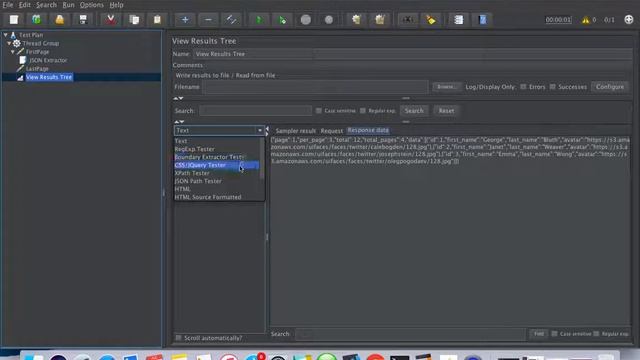Switch to the Request tab
The width and height of the screenshot is (640, 360).
pos(331,131)
